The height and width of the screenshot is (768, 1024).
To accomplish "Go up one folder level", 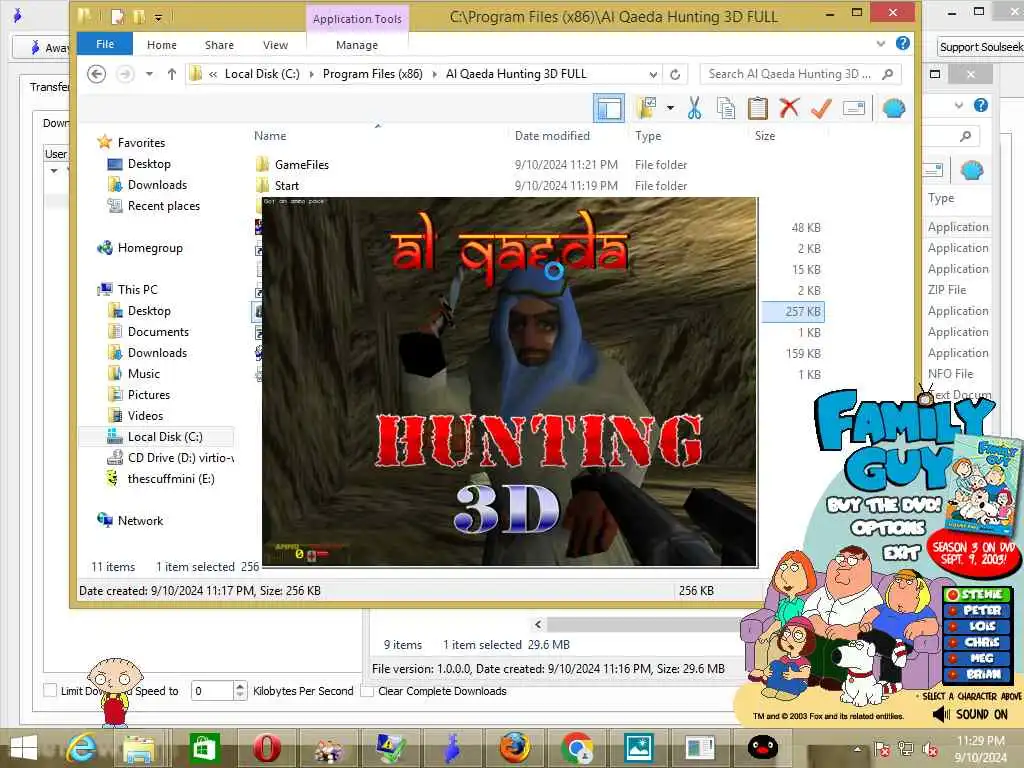I will (172, 74).
